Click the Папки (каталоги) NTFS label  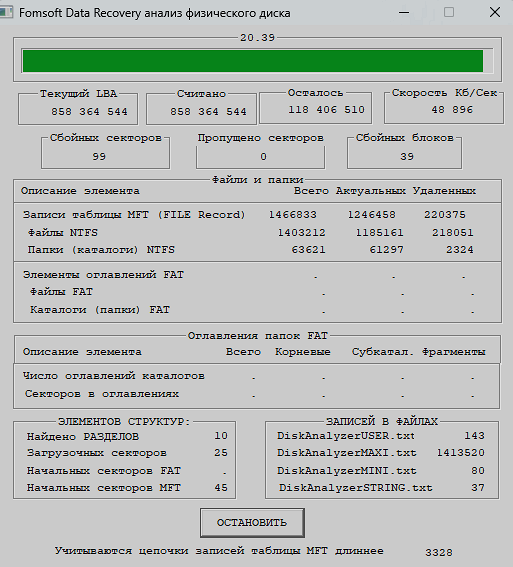101,250
